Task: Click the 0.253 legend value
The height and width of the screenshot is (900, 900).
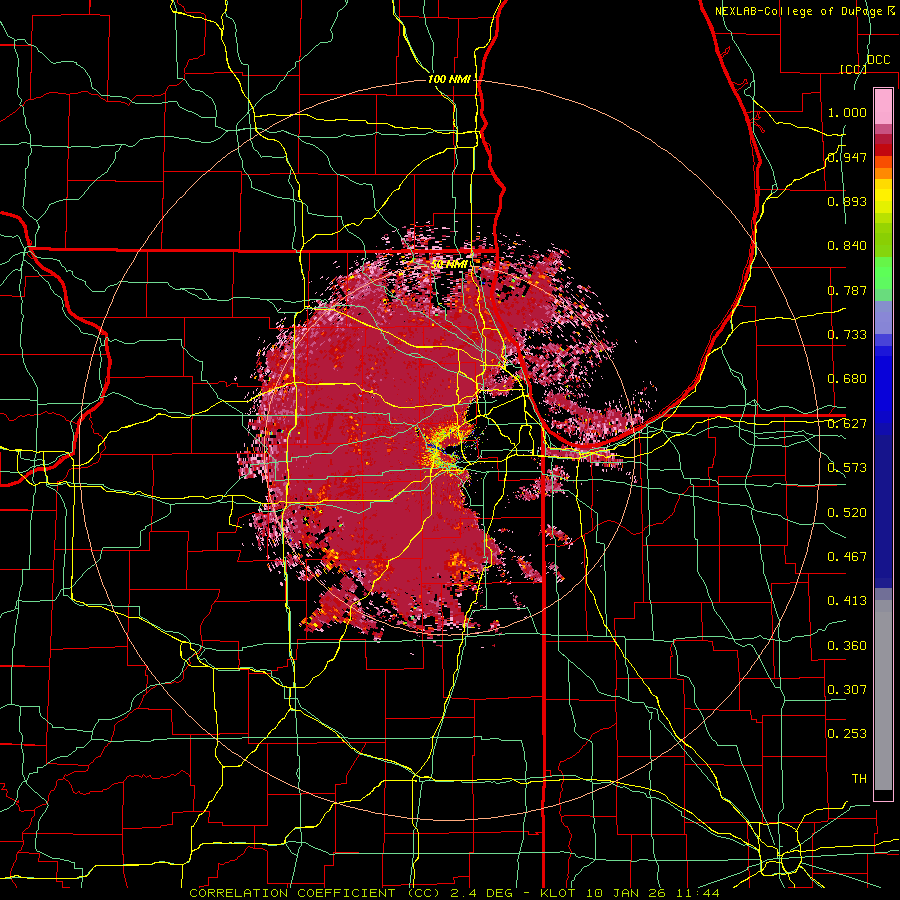Action: [x=847, y=734]
